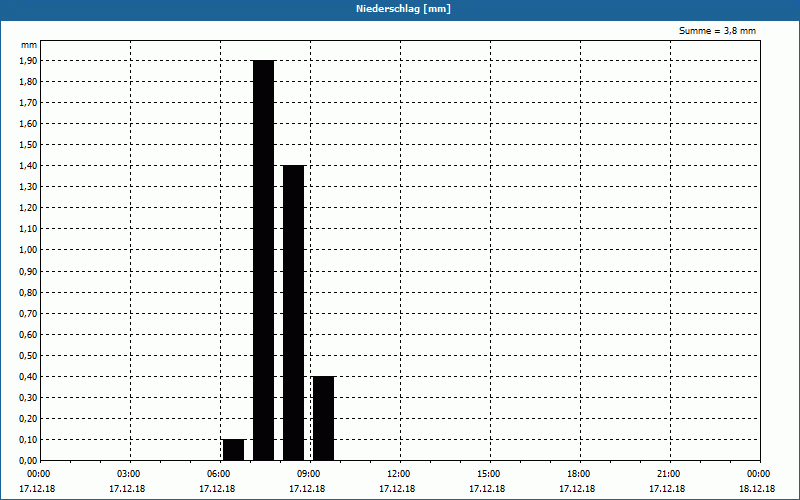Image resolution: width=800 pixels, height=500 pixels.
Task: Click the 0,10 y-axis label
Action: (29, 439)
